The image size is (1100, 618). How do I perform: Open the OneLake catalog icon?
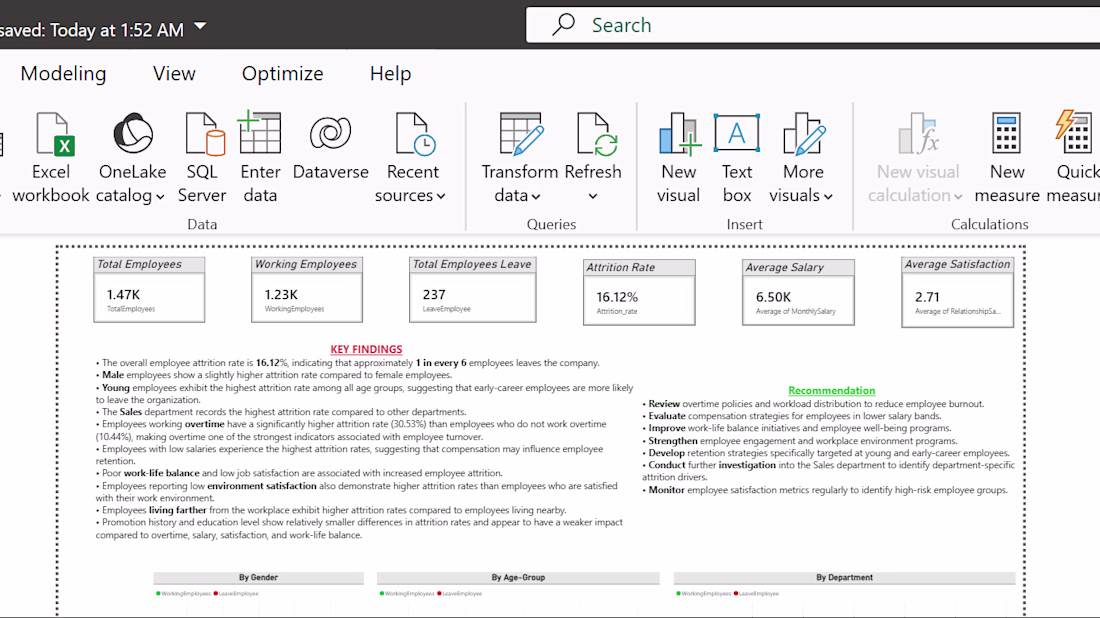coord(133,133)
